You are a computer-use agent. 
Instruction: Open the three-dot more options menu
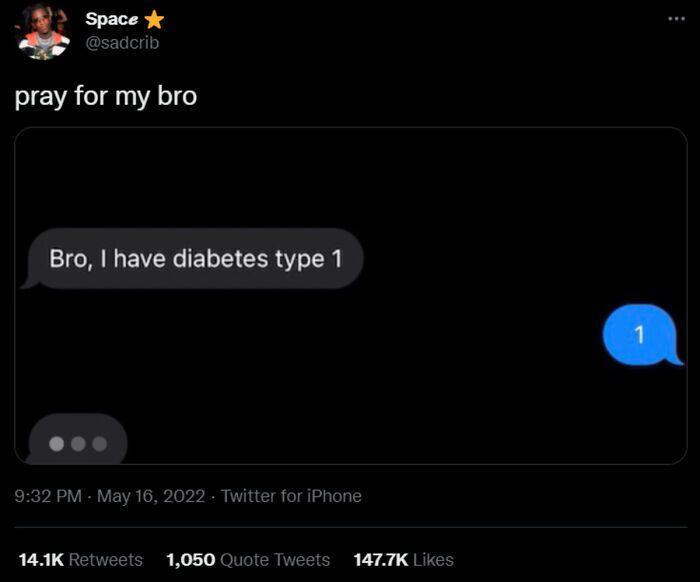676,19
